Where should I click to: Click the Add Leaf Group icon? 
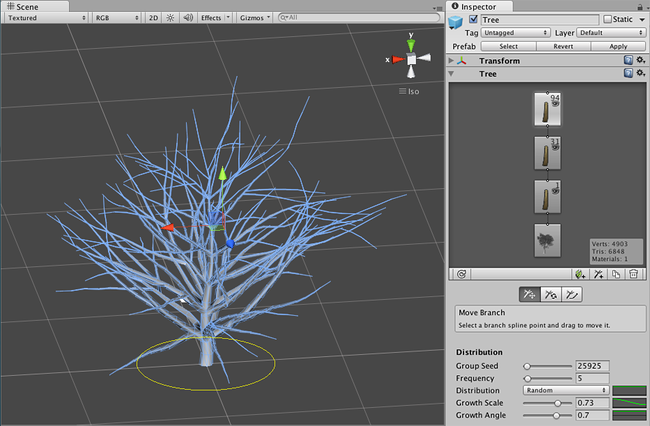[x=579, y=273]
